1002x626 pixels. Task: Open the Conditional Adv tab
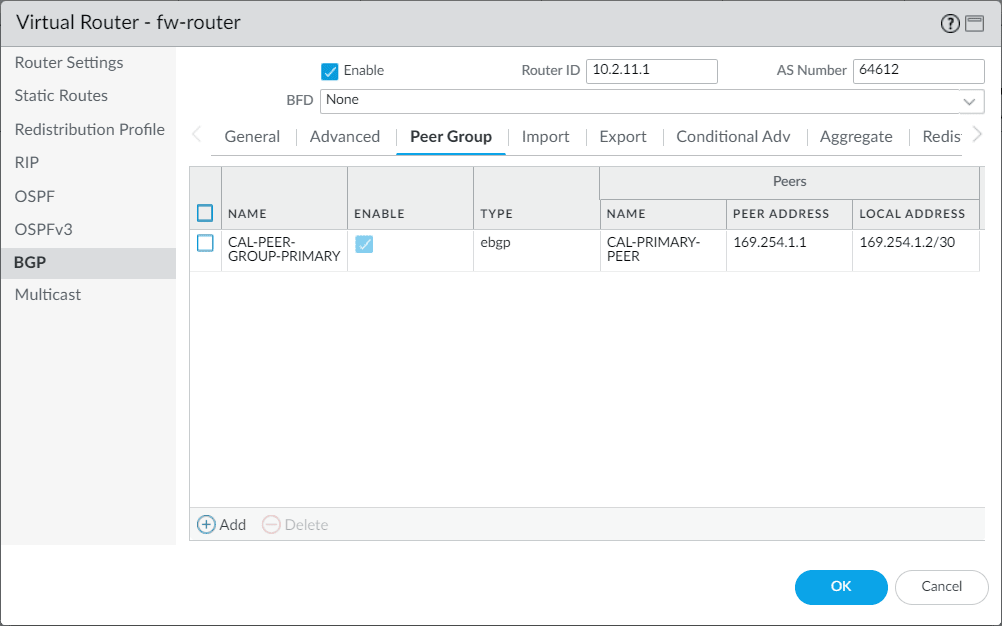pos(733,136)
